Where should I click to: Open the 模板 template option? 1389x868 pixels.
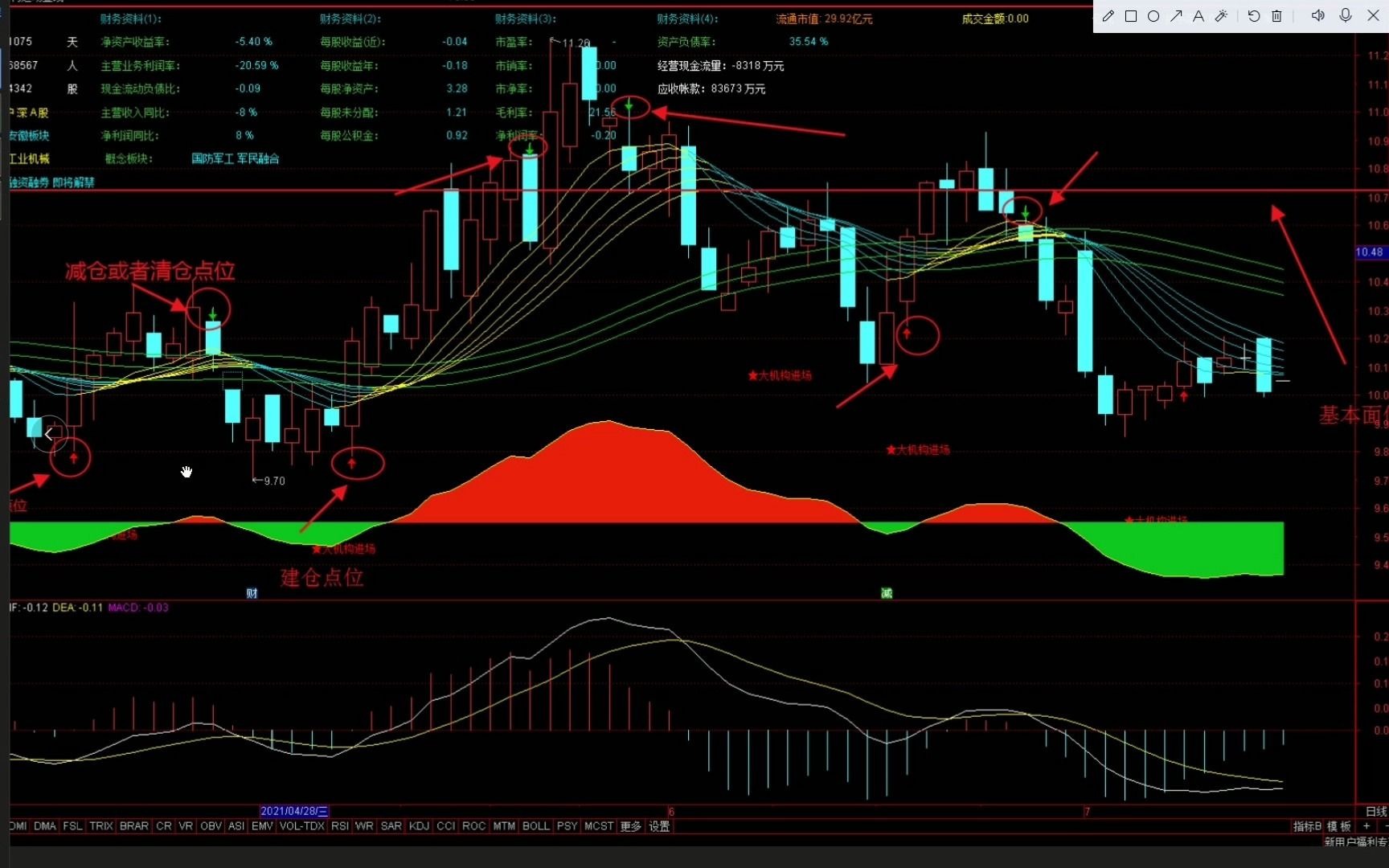click(1339, 825)
